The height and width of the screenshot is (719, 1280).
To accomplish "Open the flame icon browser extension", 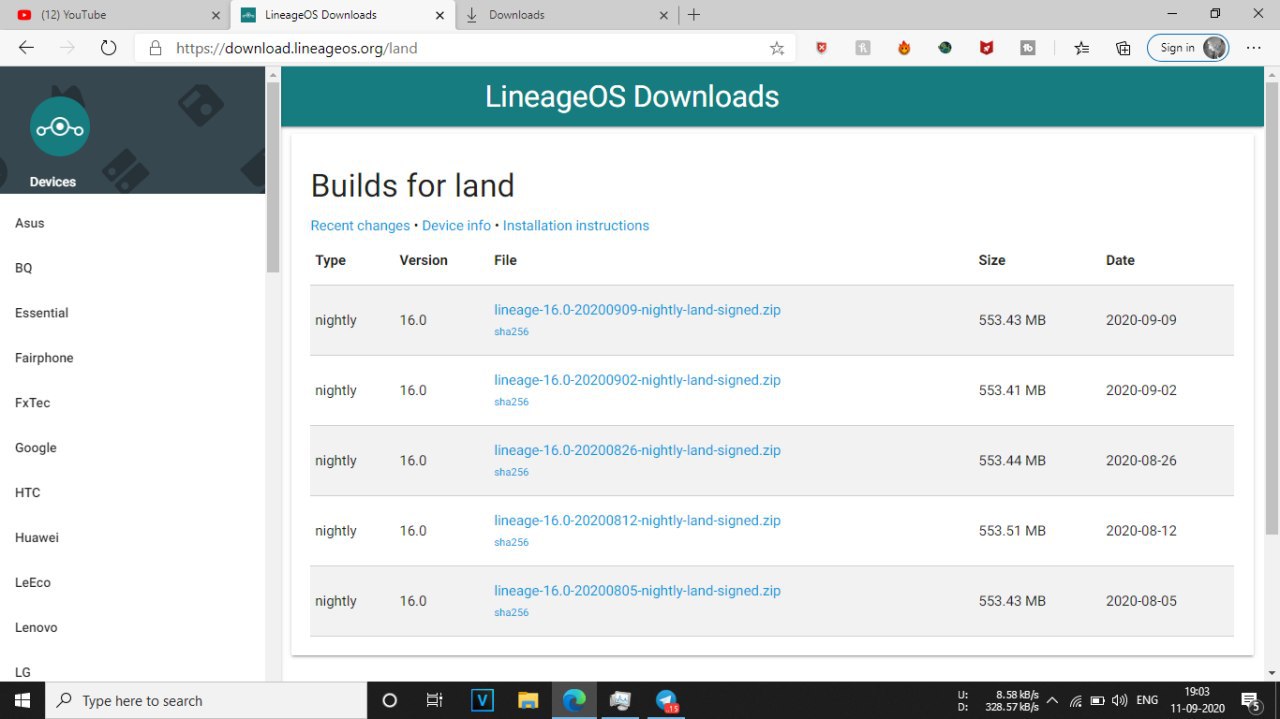I will [904, 47].
